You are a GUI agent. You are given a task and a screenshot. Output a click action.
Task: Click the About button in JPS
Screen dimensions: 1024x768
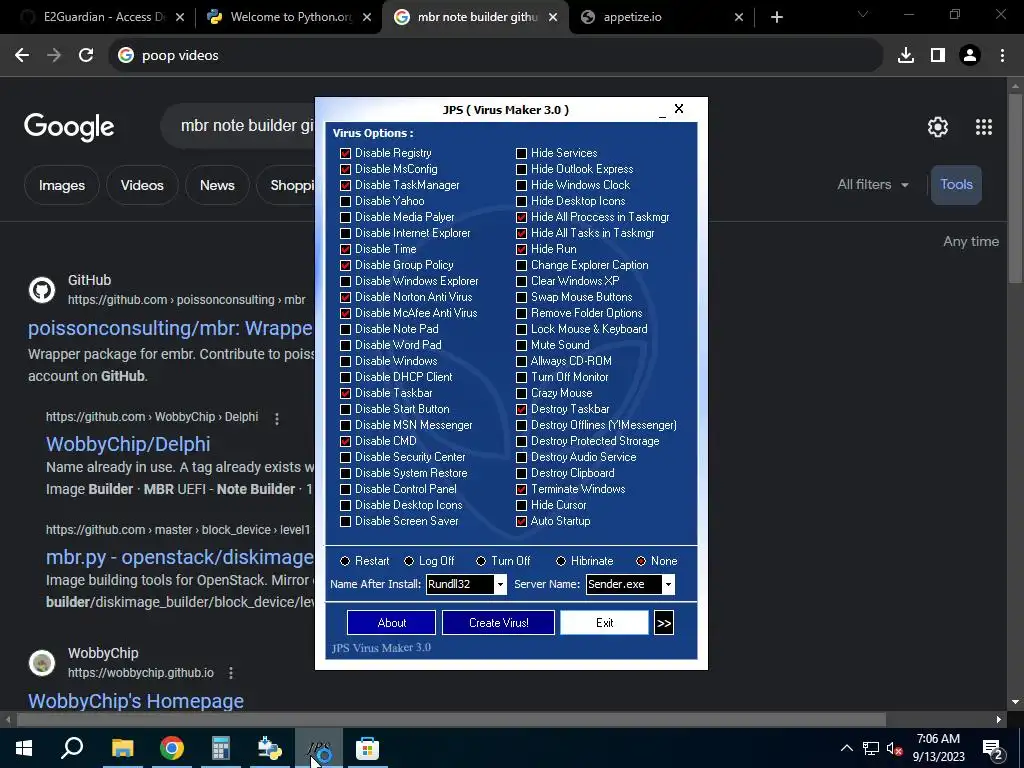[x=391, y=623]
